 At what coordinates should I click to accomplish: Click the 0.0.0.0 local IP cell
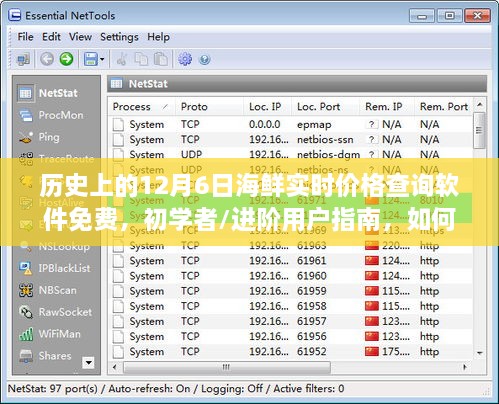[x=265, y=125]
